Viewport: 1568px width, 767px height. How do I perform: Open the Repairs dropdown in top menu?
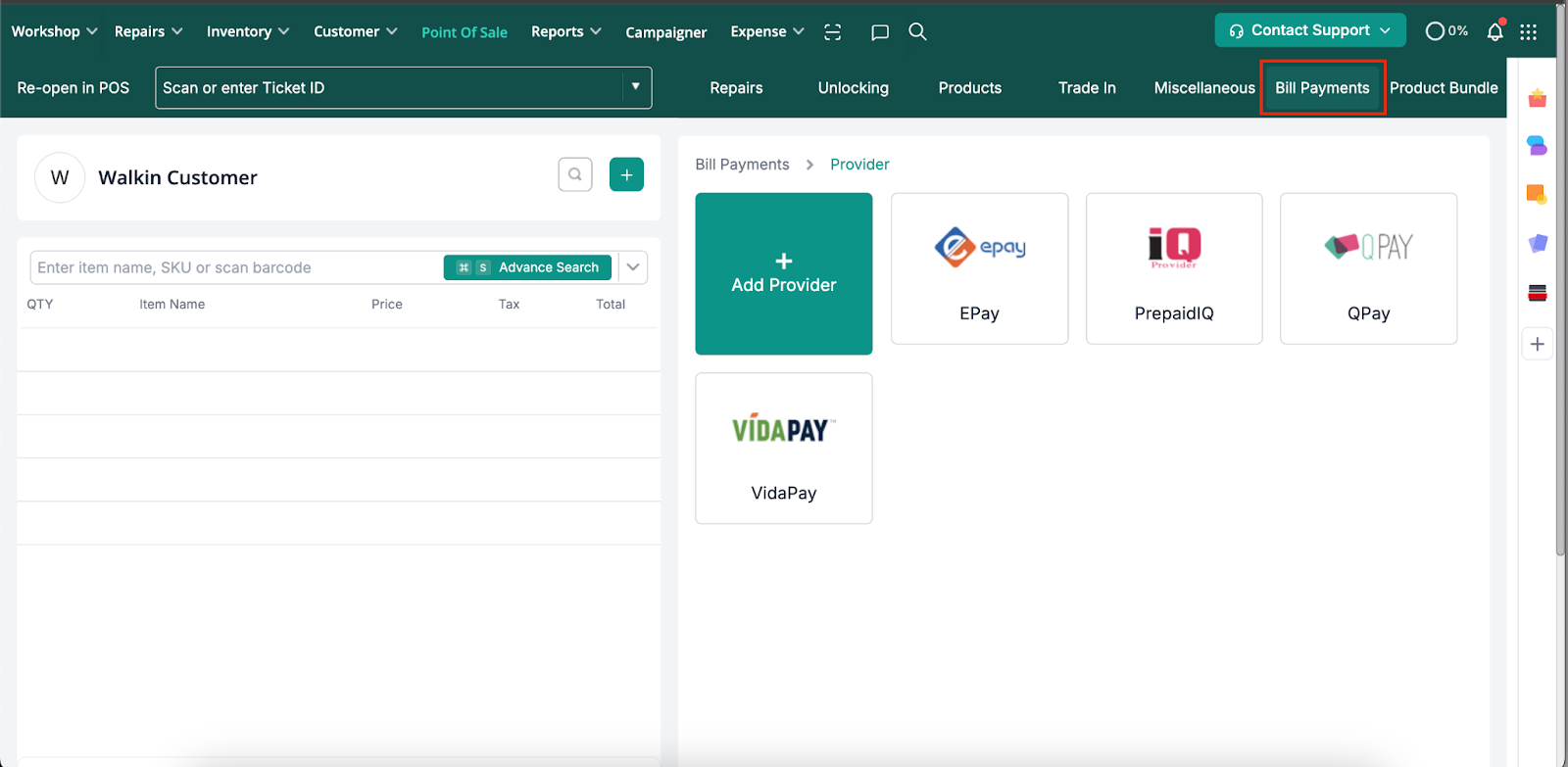click(148, 31)
